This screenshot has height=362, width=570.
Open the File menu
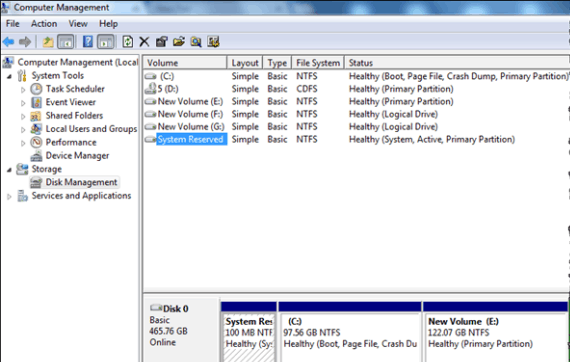tap(12, 24)
